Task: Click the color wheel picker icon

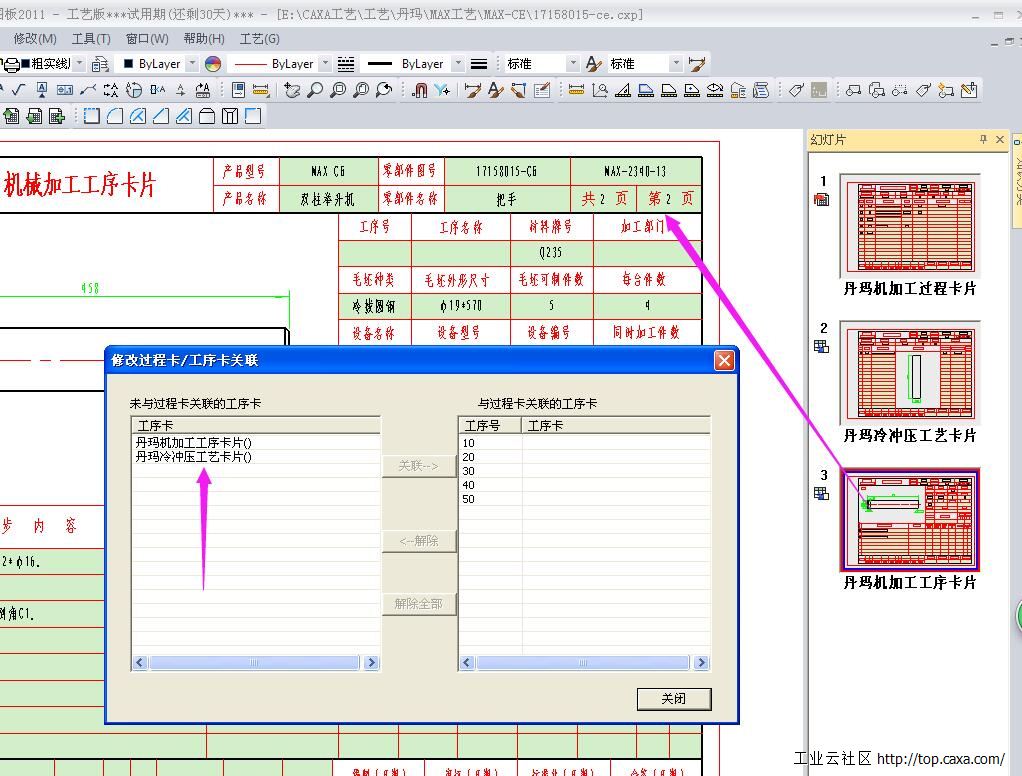Action: click(213, 64)
